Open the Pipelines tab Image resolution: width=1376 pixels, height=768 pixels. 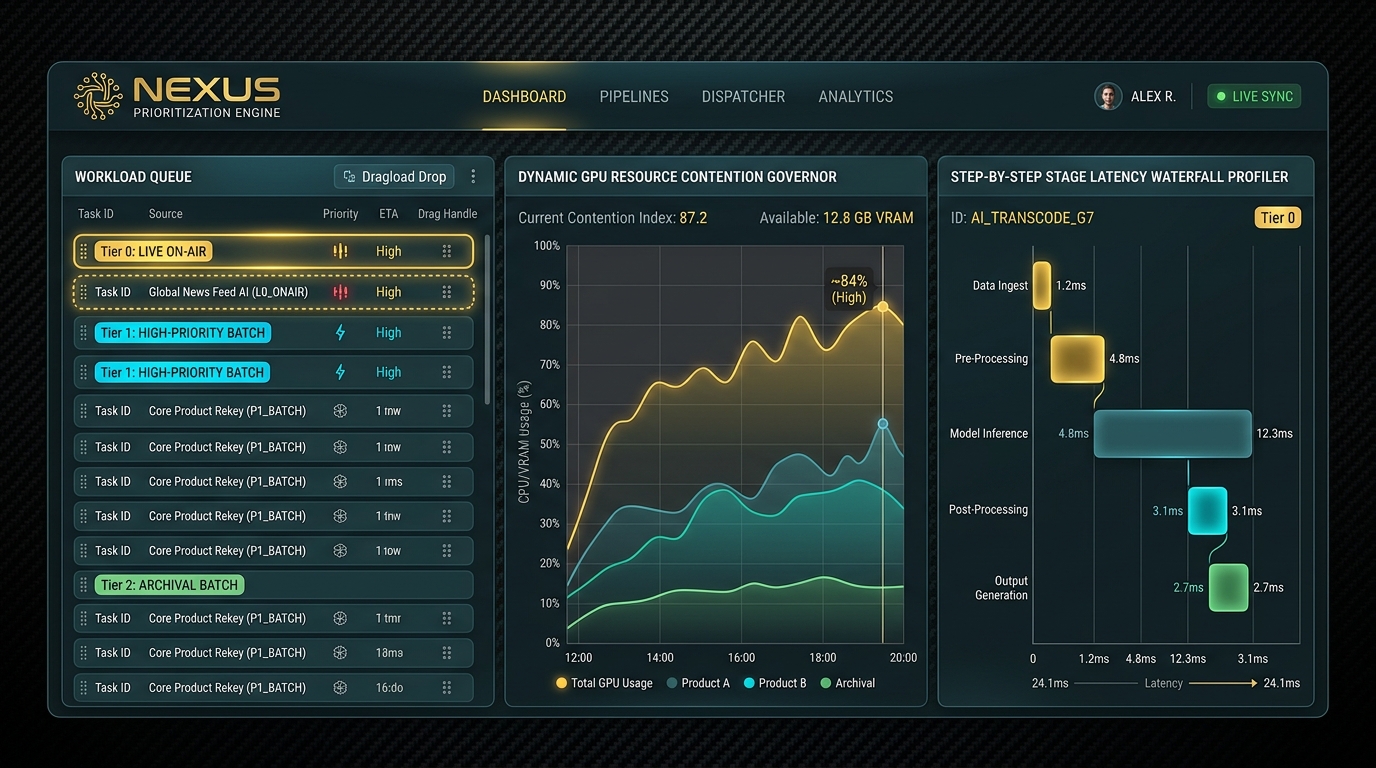point(634,97)
